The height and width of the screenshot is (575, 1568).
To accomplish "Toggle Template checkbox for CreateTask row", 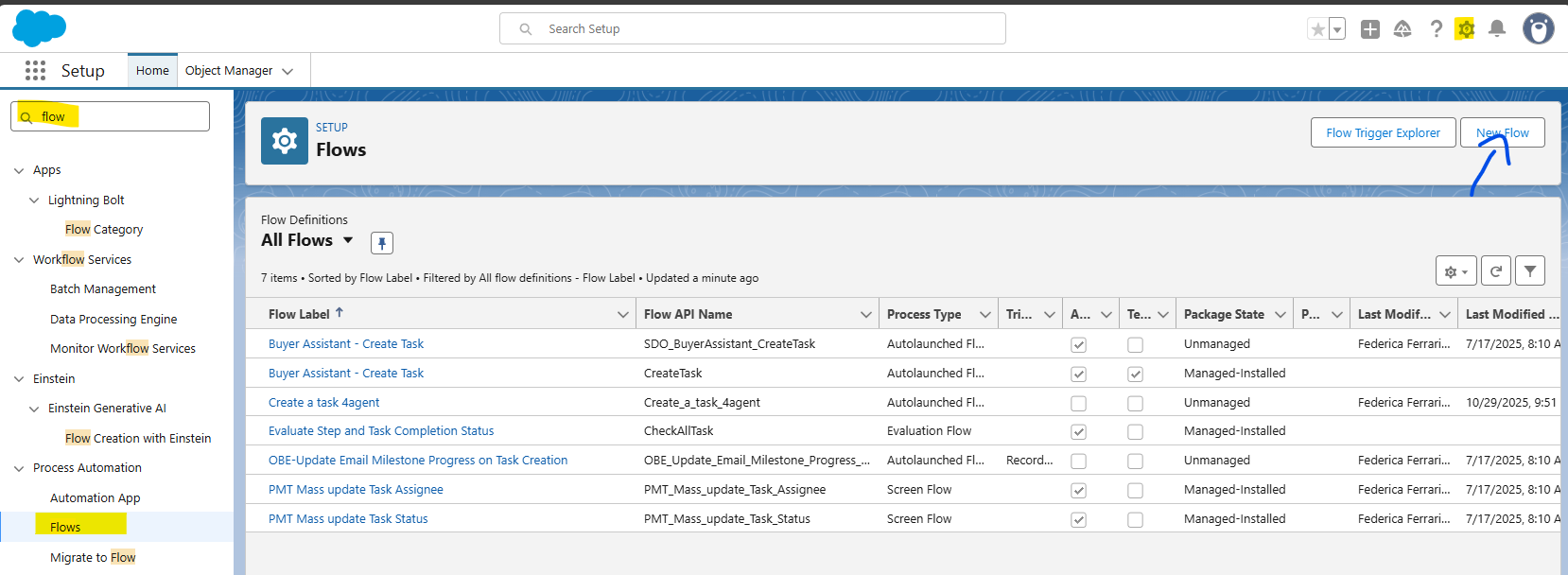I will (x=1135, y=374).
